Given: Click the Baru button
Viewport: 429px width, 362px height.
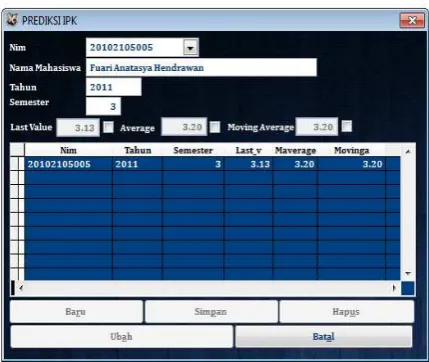Looking at the screenshot, I should click(x=76, y=312).
